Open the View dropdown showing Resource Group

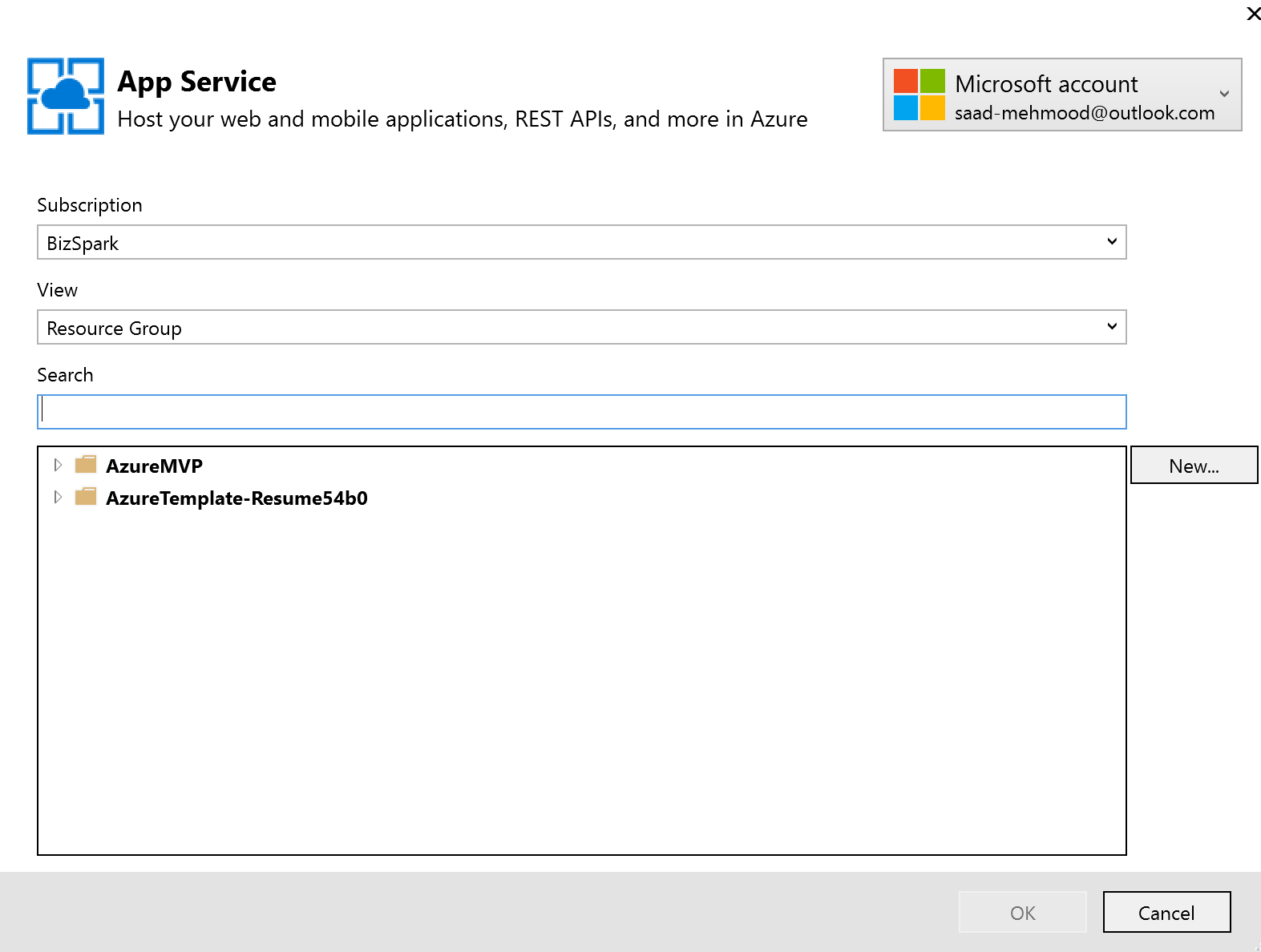[x=582, y=327]
